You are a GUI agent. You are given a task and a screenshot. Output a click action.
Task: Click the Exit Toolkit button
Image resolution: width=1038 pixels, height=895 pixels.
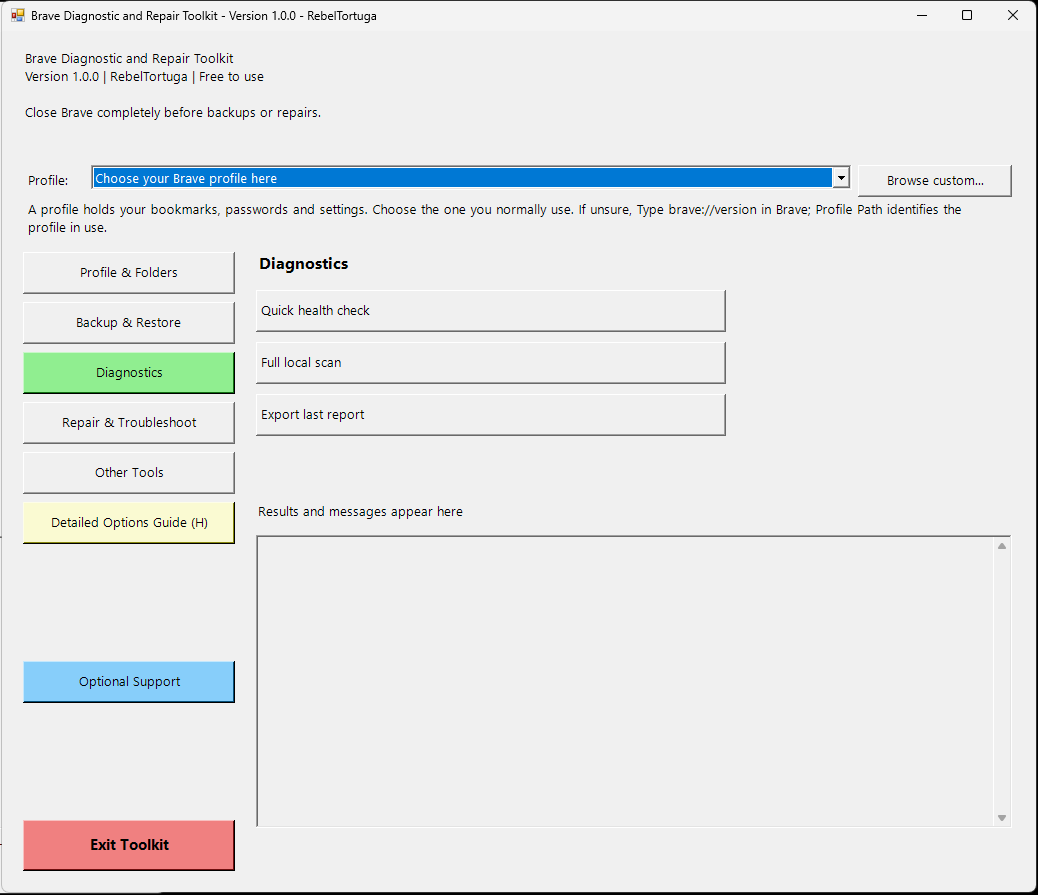pyautogui.click(x=129, y=845)
